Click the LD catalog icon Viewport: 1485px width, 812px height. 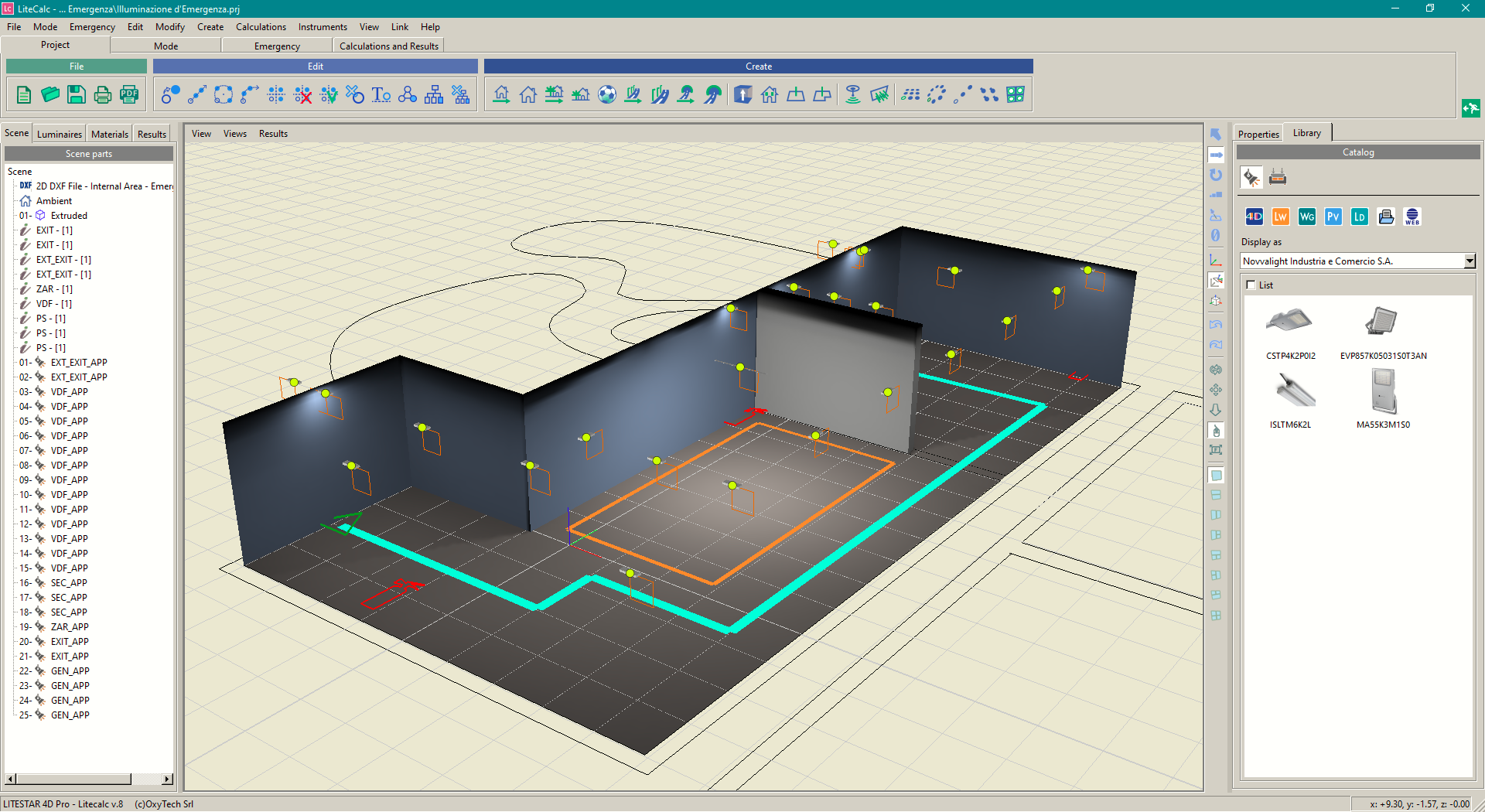click(1360, 217)
